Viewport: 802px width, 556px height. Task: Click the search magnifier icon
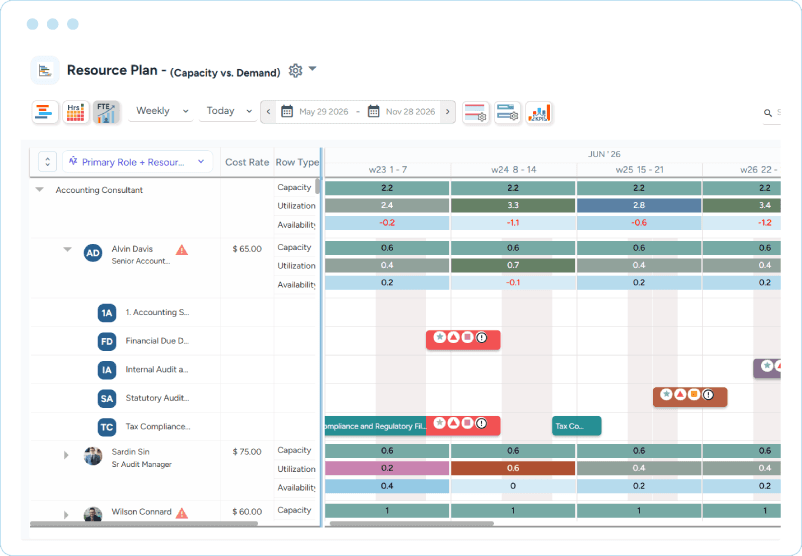[x=768, y=113]
